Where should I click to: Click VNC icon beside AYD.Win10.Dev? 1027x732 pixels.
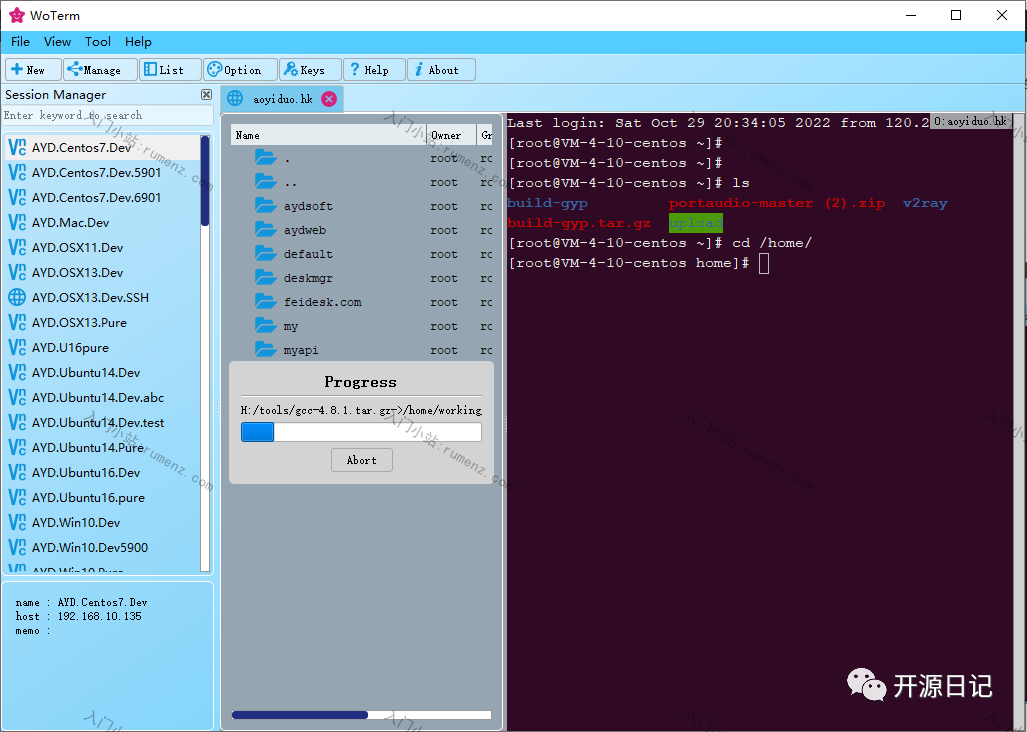pyautogui.click(x=17, y=522)
